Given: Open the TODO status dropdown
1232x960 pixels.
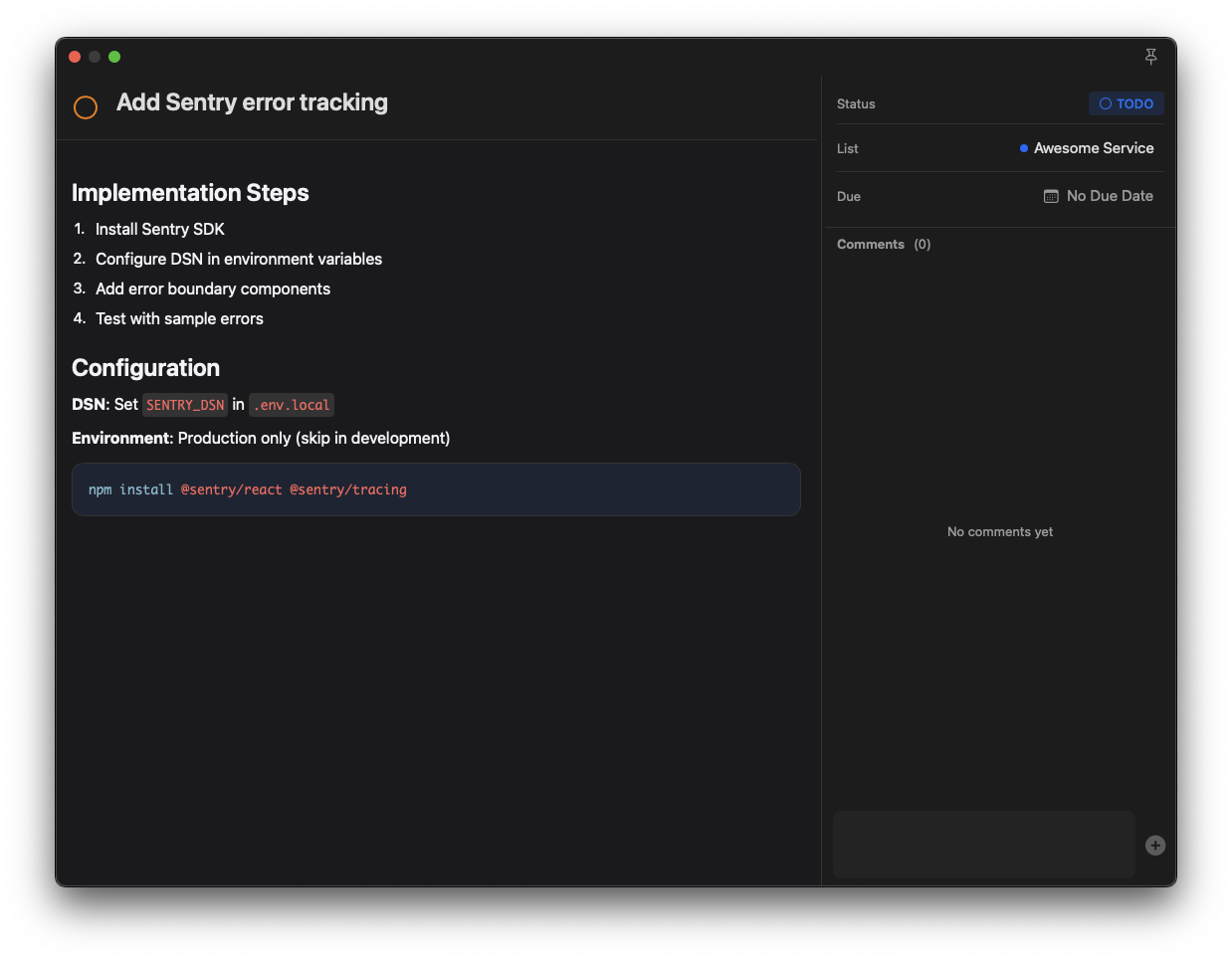Looking at the screenshot, I should (1126, 103).
